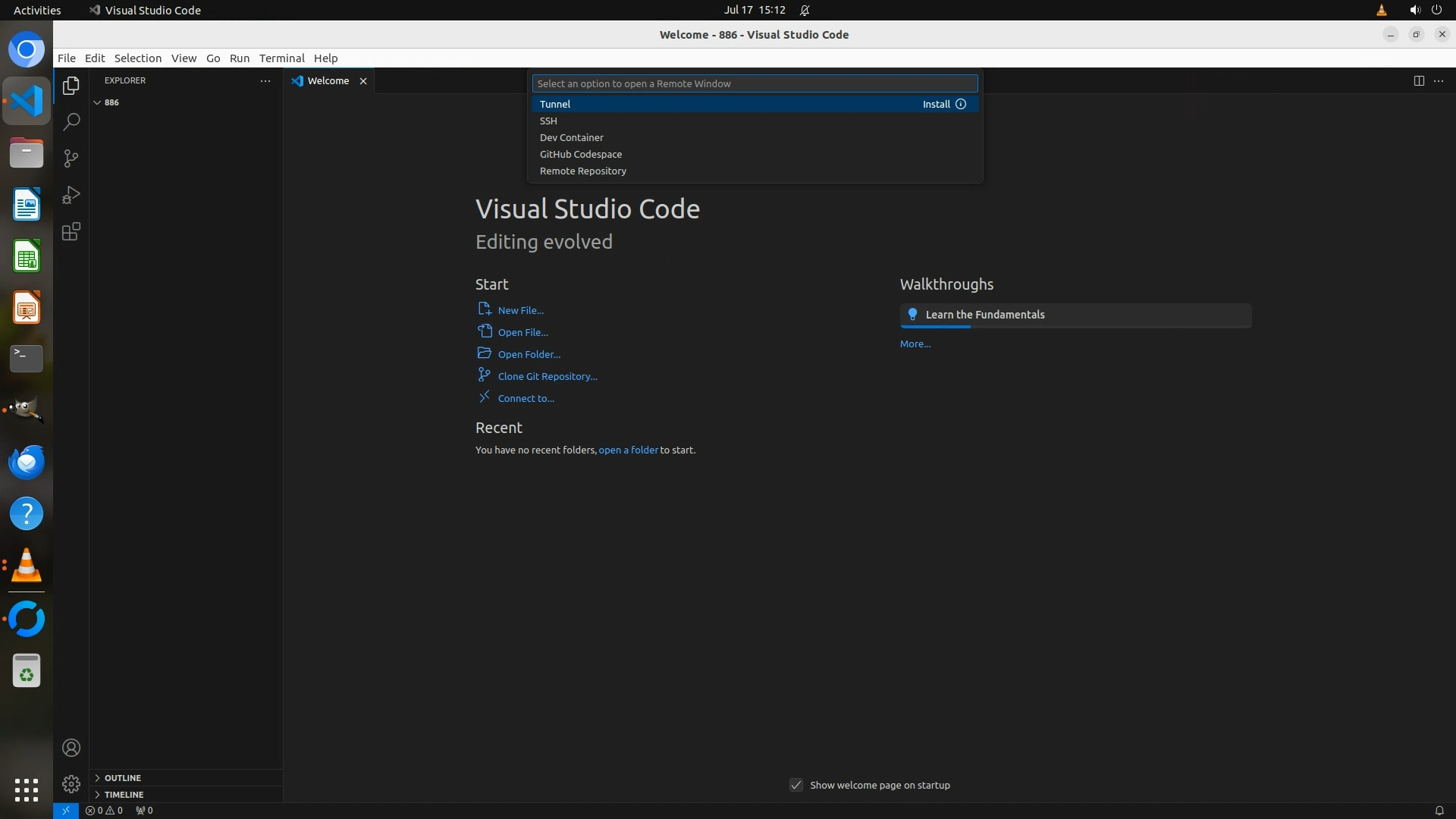Screen dimensions: 1456x819
Task: Open the Terminal menu
Action: click(x=281, y=58)
